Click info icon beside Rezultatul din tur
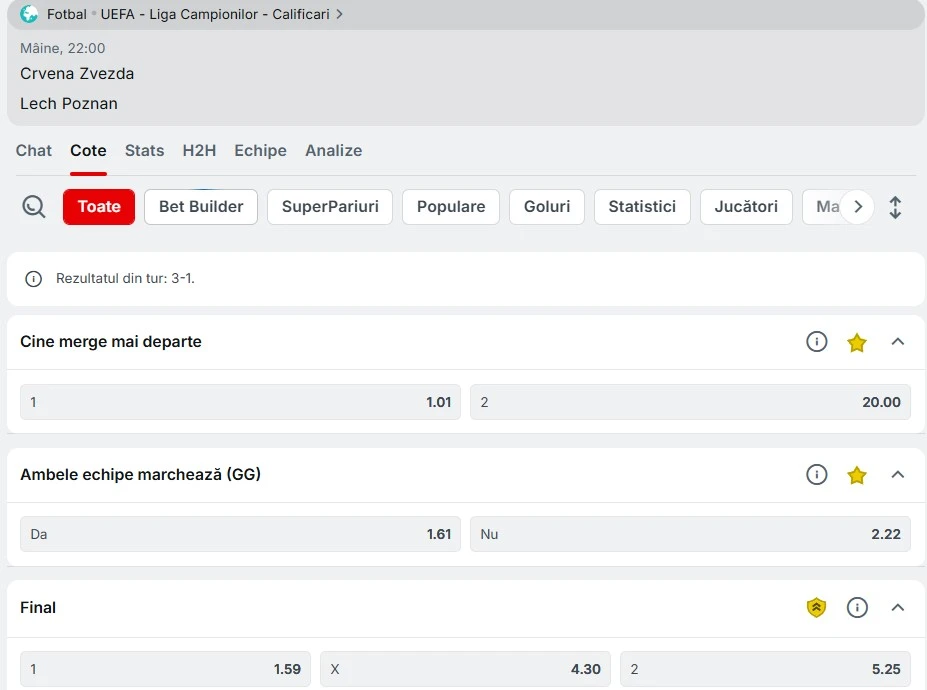927x690 pixels. click(34, 278)
